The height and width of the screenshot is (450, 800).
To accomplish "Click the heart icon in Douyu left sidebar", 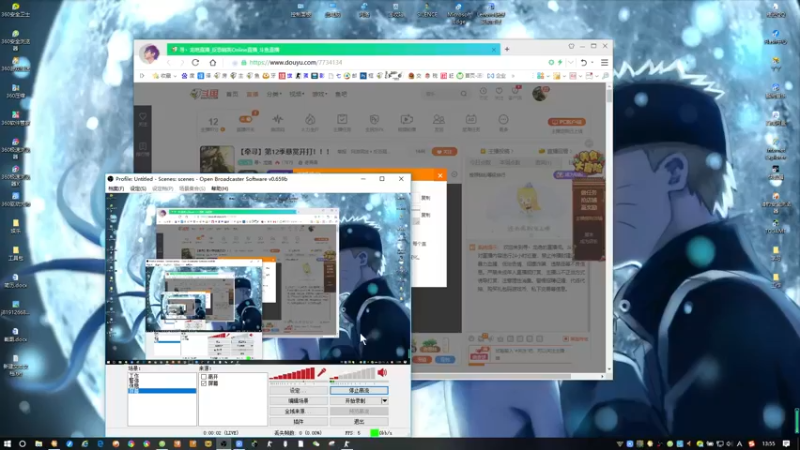I will [143, 116].
